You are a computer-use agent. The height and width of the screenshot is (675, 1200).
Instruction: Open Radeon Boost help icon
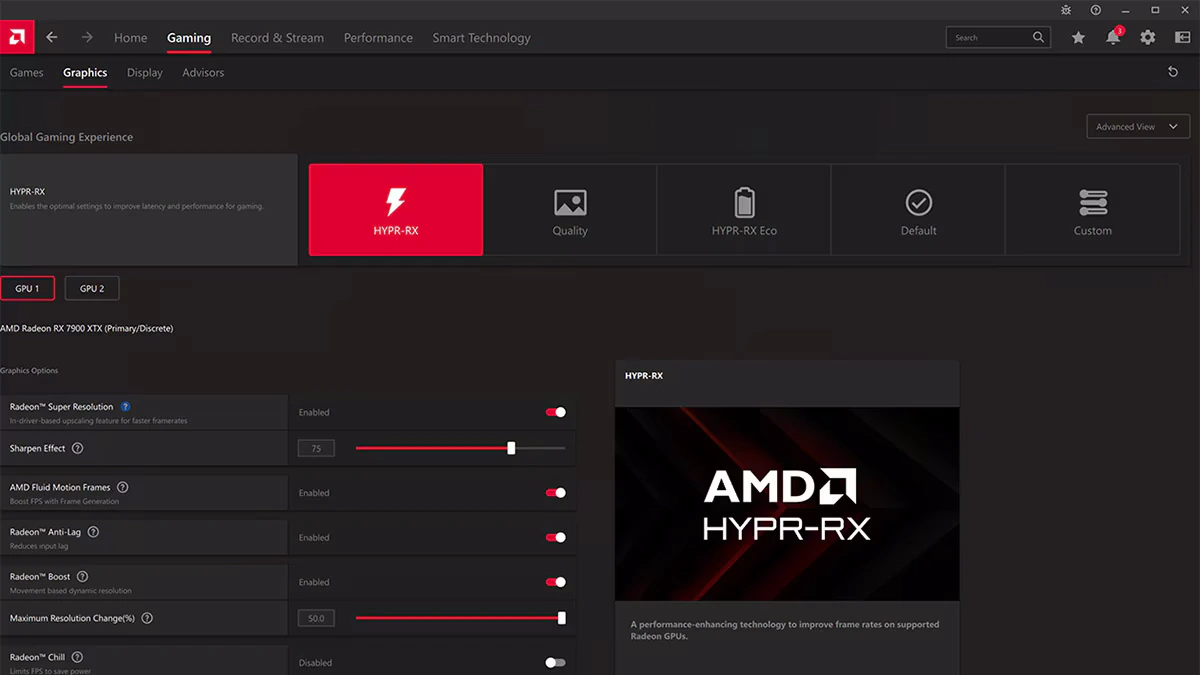click(82, 577)
